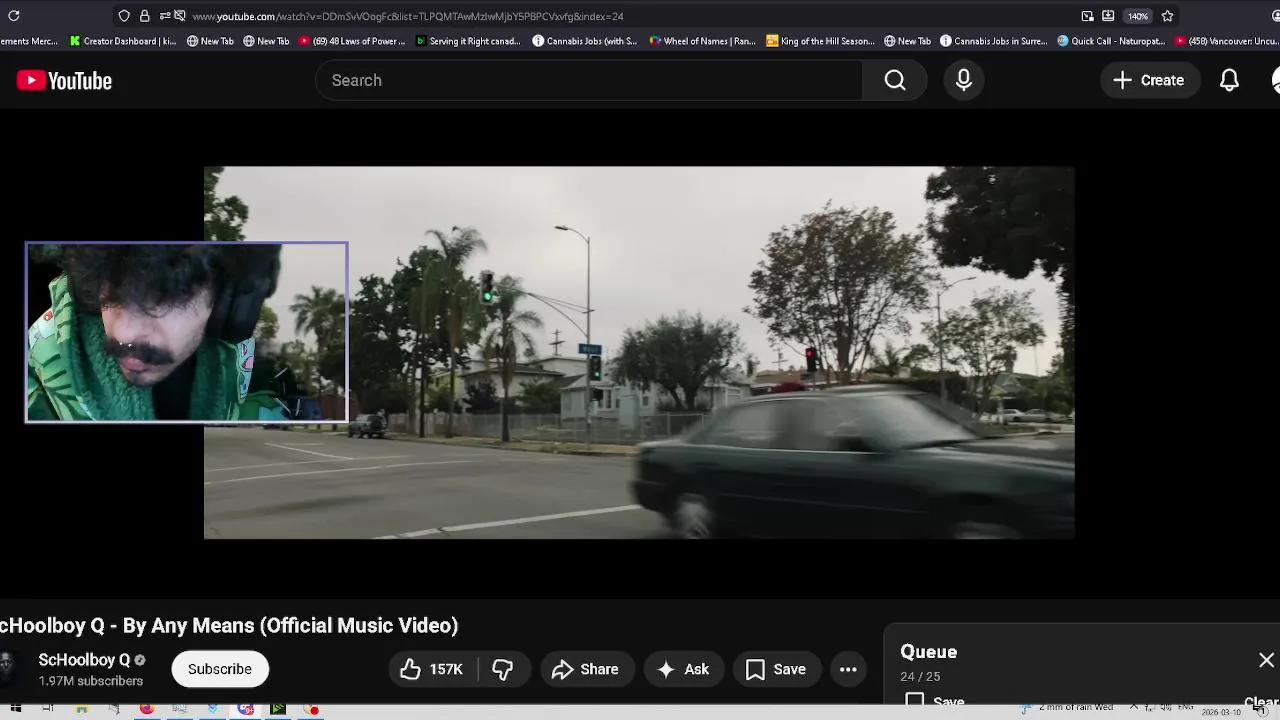Viewport: 1280px width, 720px height.
Task: Open Wheel of Names bookmark
Action: [703, 41]
